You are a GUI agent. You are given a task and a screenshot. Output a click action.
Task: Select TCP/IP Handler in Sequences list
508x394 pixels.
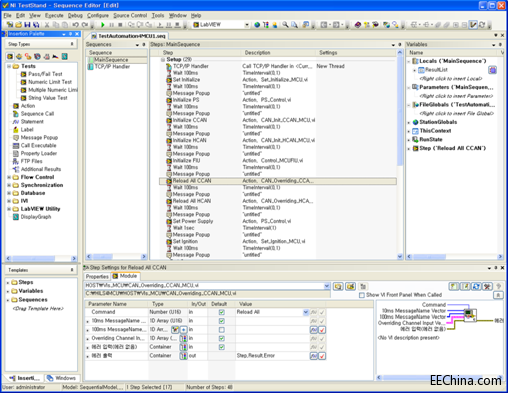tap(112, 67)
